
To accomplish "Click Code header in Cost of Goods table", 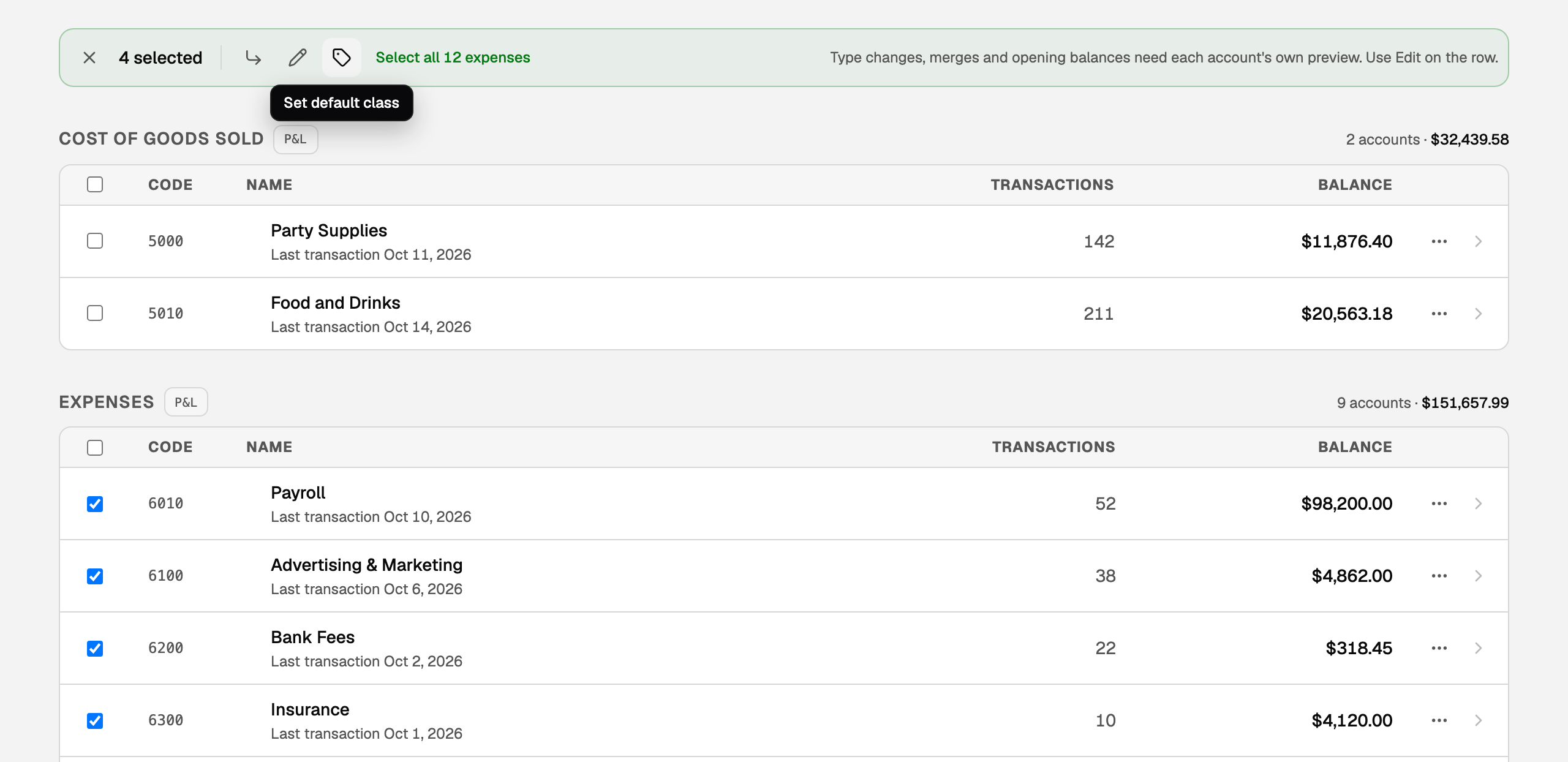I will (170, 185).
